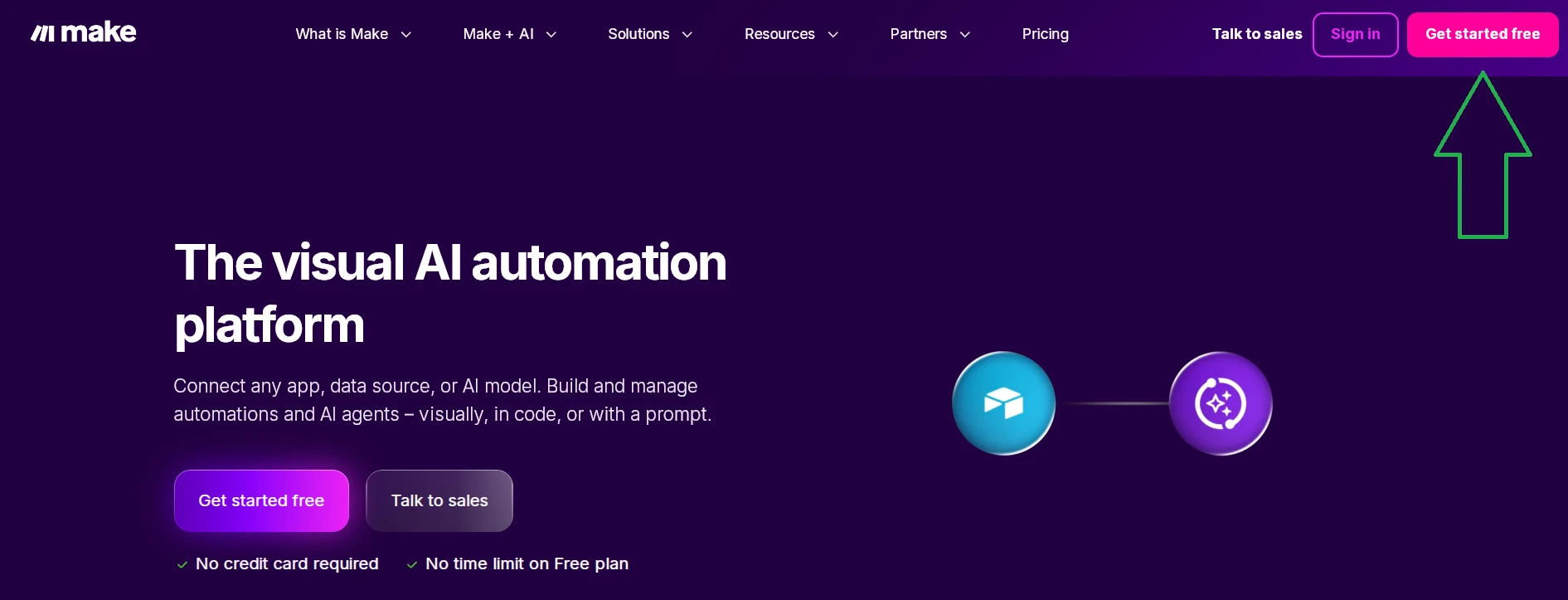Click the Sign in button
The image size is (1568, 600).
[1356, 35]
